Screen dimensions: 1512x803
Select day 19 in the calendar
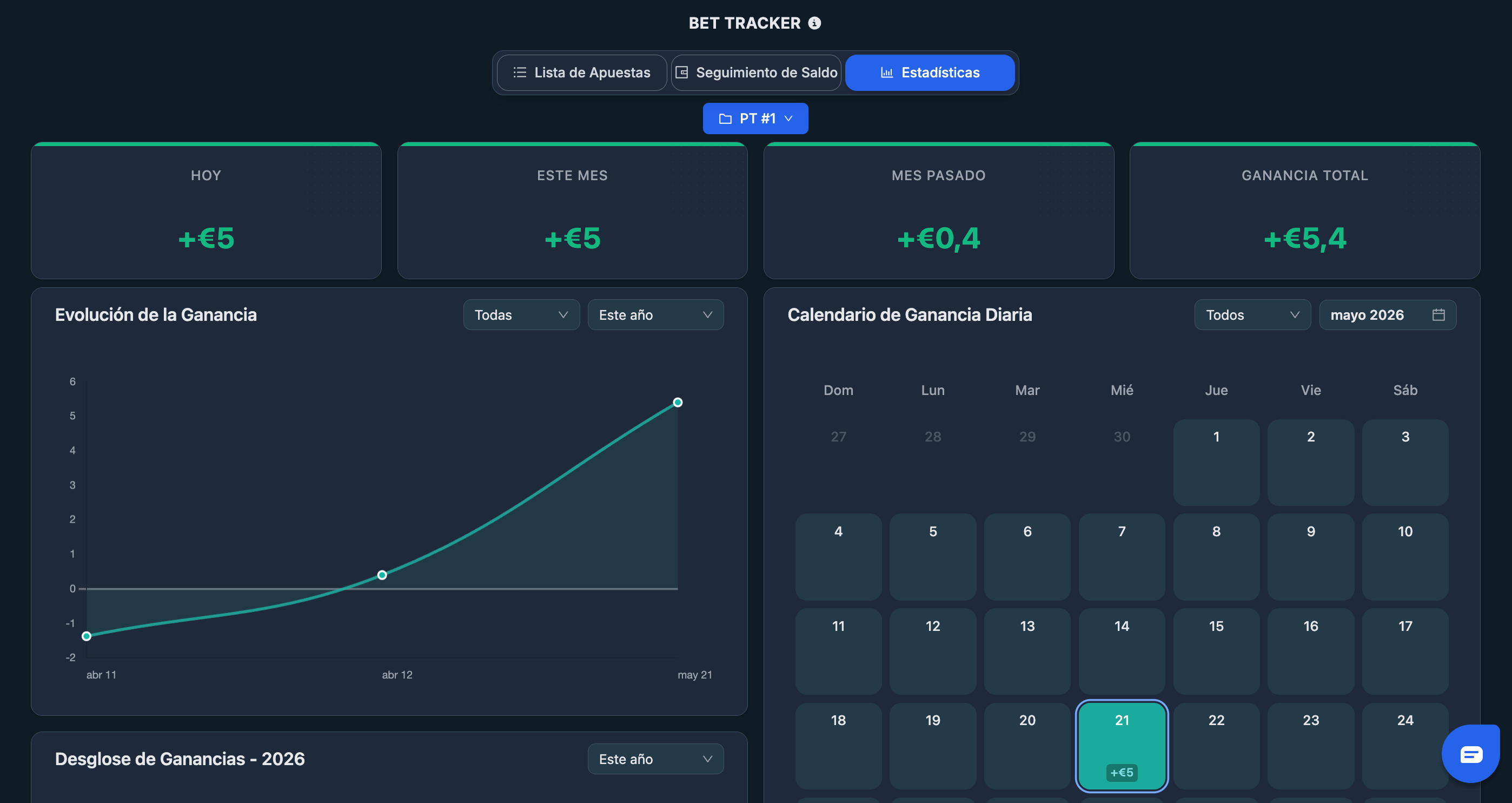pos(933,746)
